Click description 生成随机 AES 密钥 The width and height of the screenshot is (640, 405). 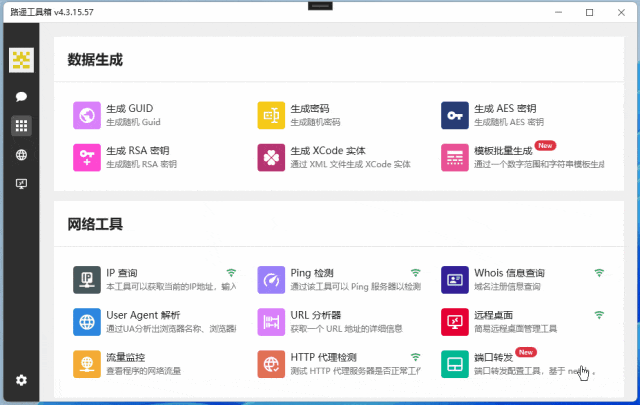[x=509, y=122]
